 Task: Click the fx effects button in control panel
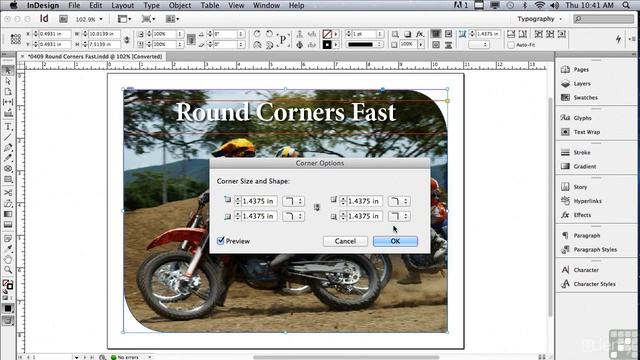point(420,34)
